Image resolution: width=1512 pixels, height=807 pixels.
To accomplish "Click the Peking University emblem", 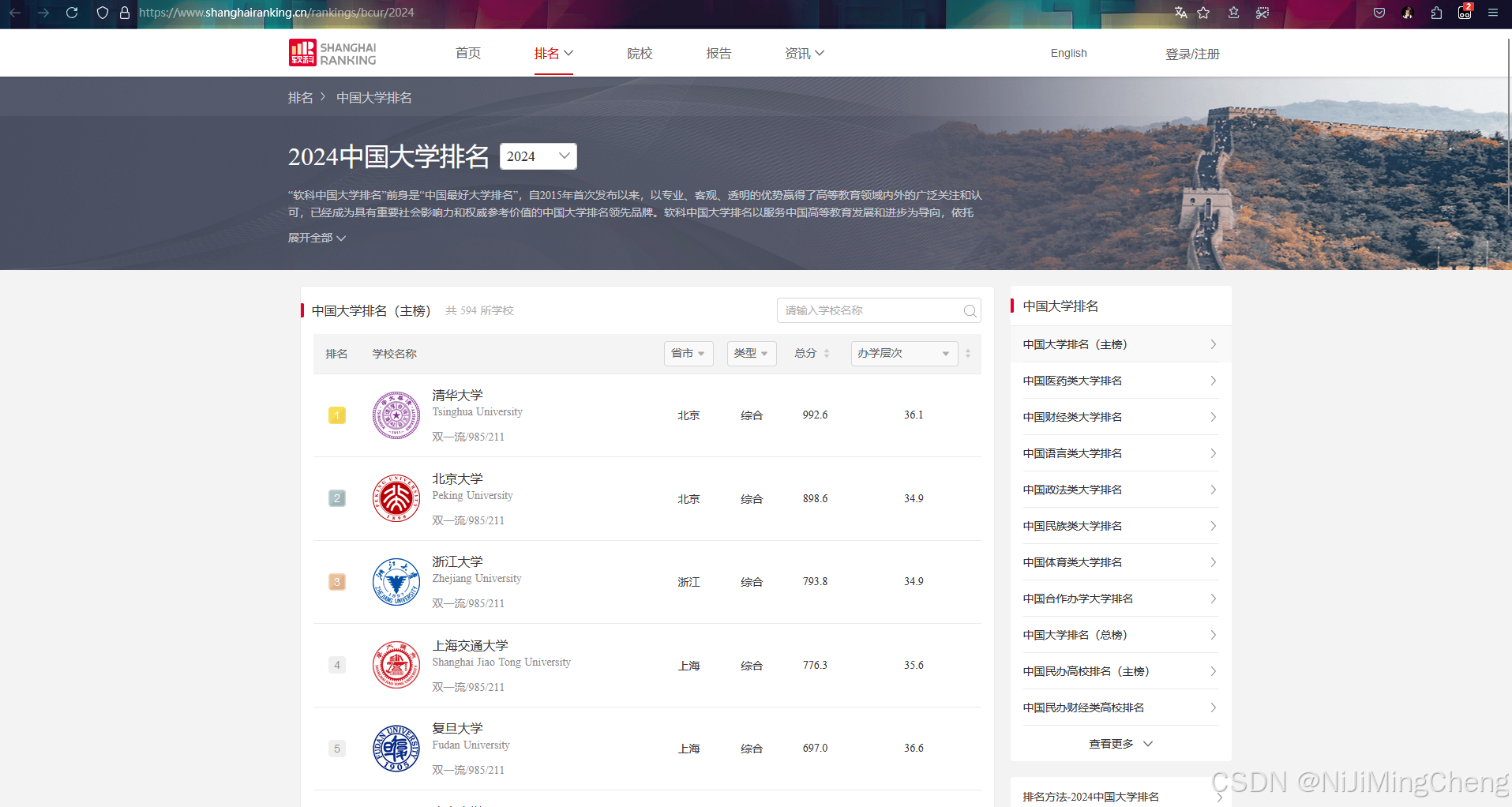I will click(x=396, y=498).
